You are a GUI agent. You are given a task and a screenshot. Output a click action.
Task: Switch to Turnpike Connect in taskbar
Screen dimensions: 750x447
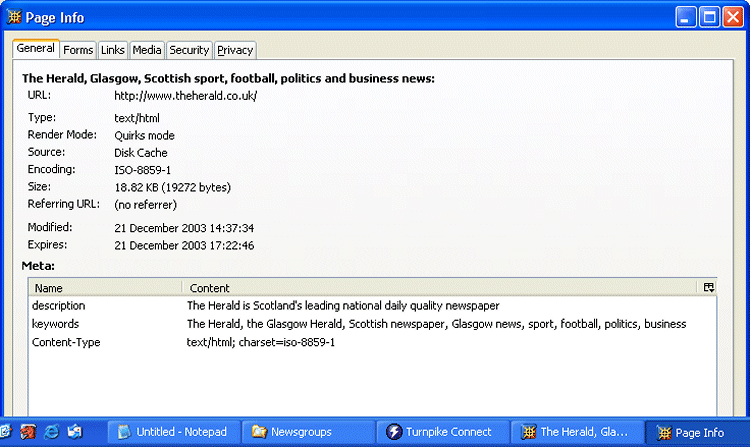[x=442, y=432]
